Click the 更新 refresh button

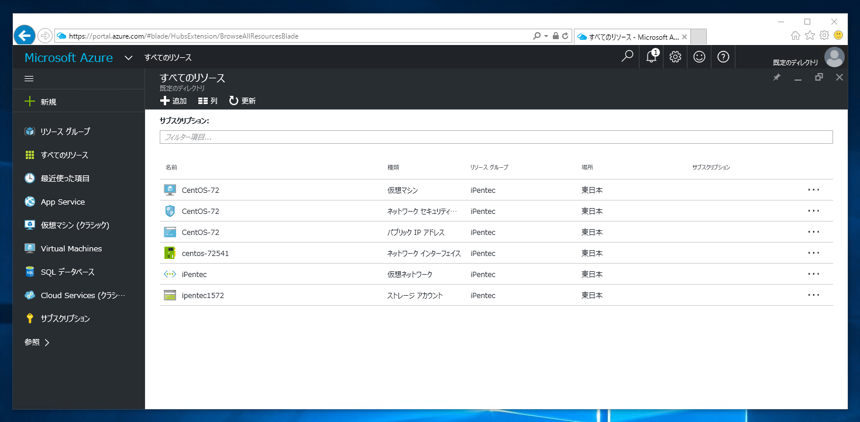coord(242,101)
